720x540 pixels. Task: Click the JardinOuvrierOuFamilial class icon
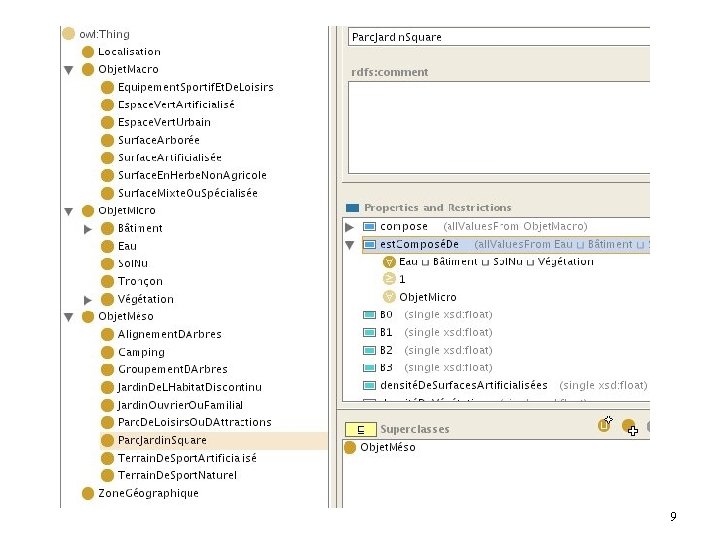107,405
